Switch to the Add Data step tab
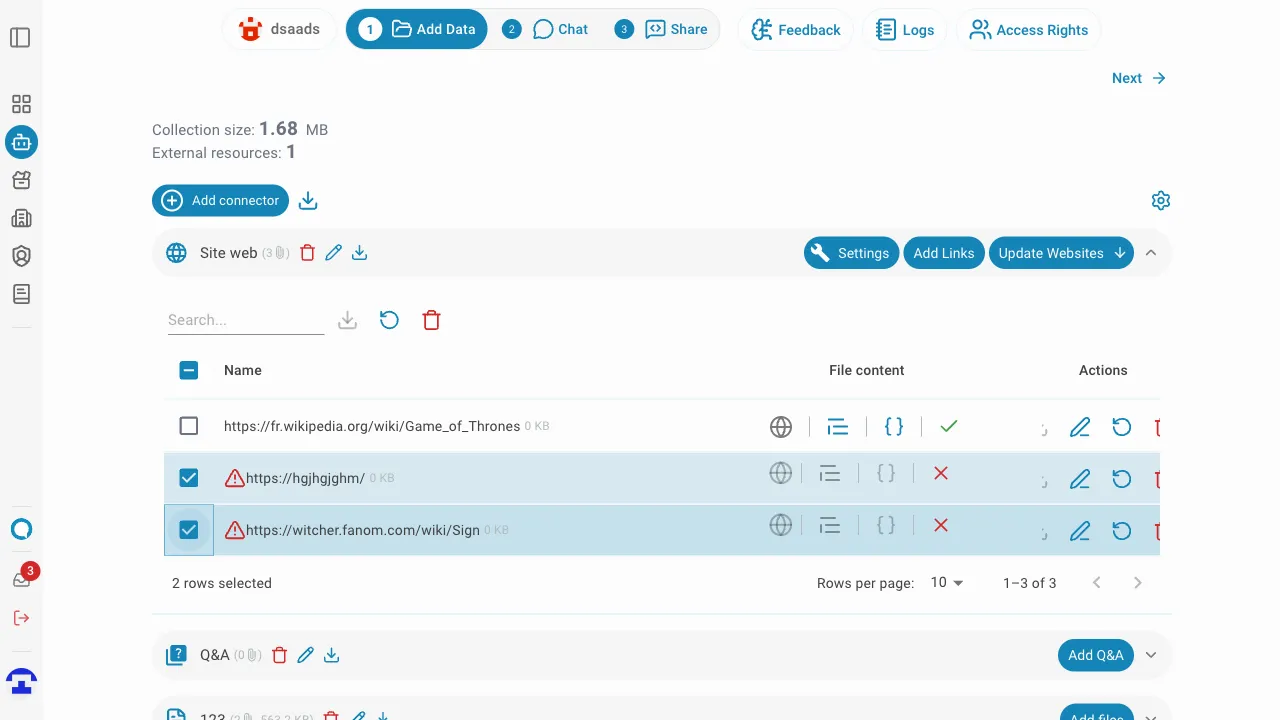This screenshot has height=720, width=1280. [x=417, y=29]
